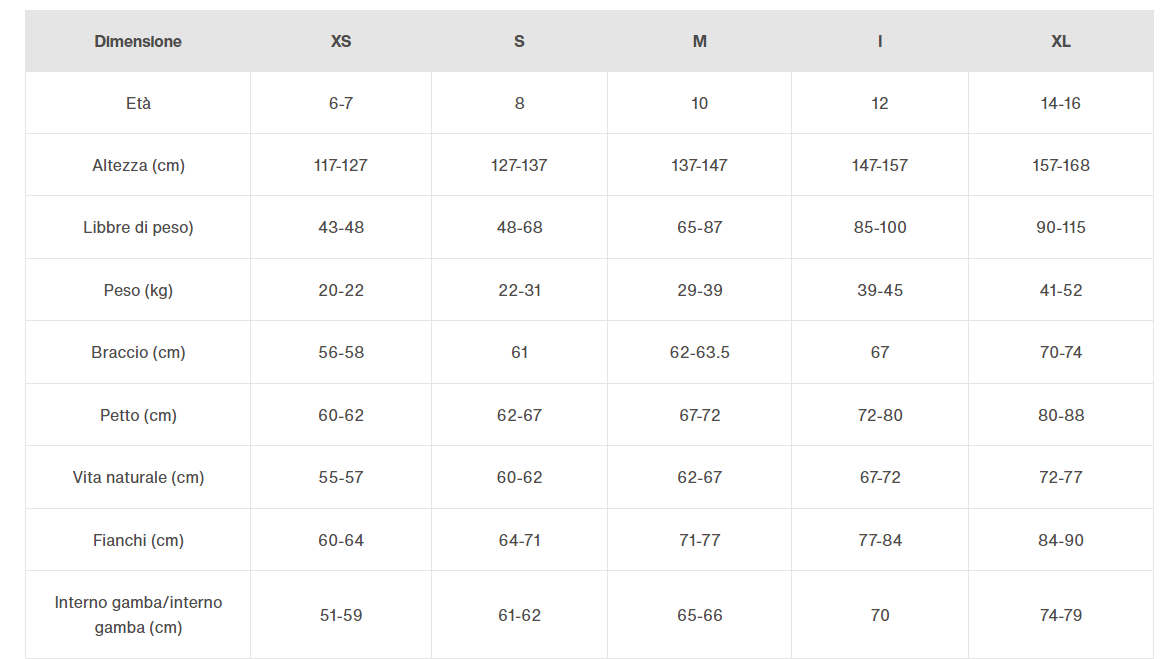
Task: Select the 62-63.5 arm length cell
Action: (700, 352)
